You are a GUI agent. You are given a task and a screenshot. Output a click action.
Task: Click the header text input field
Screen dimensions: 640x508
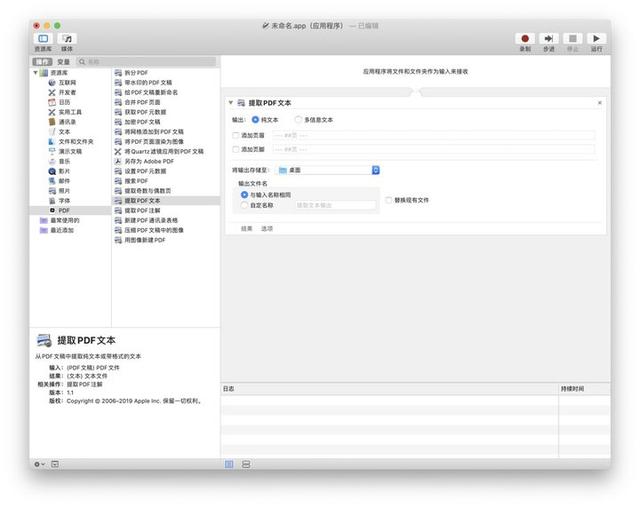tap(433, 135)
